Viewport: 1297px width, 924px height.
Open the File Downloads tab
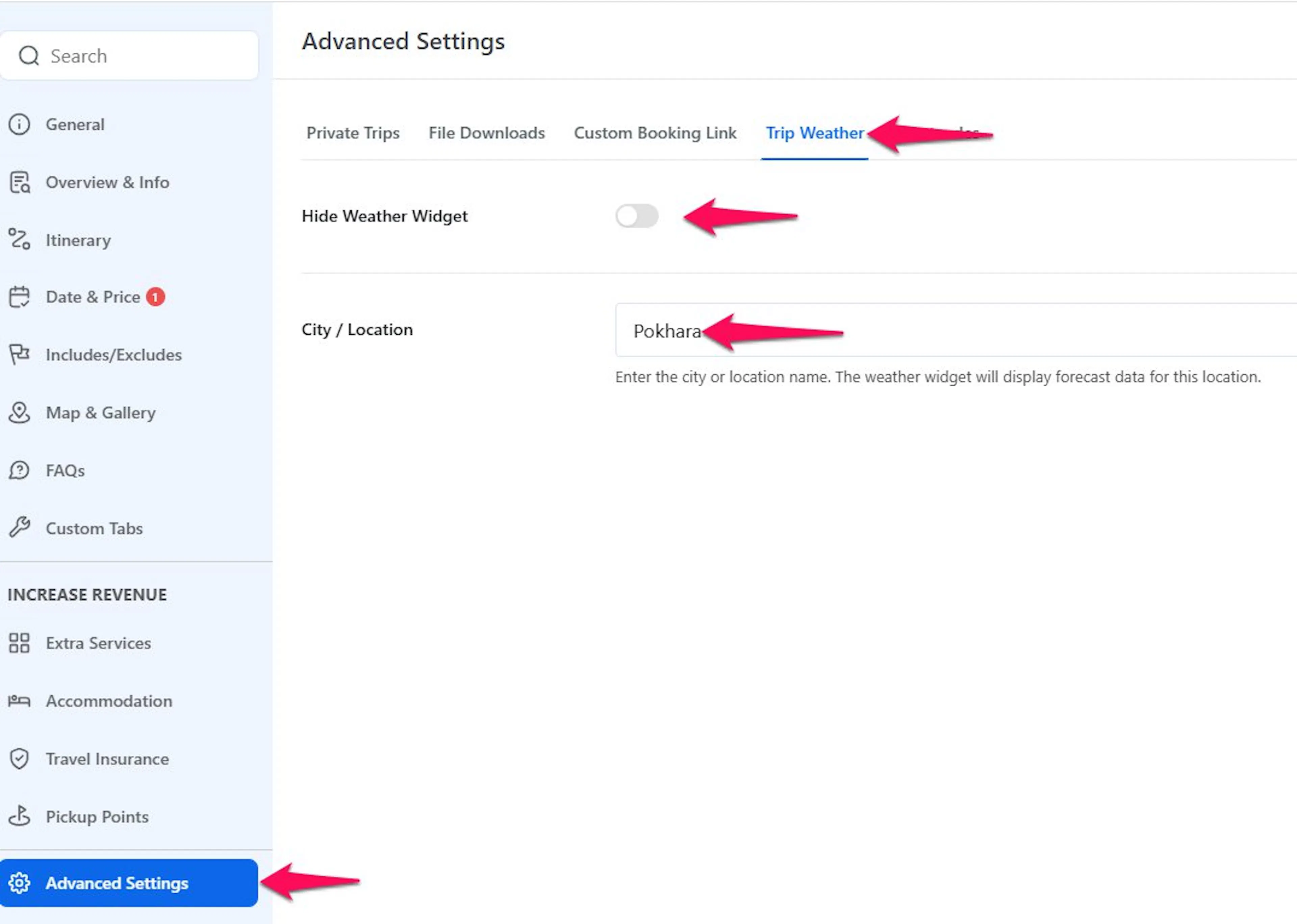486,133
